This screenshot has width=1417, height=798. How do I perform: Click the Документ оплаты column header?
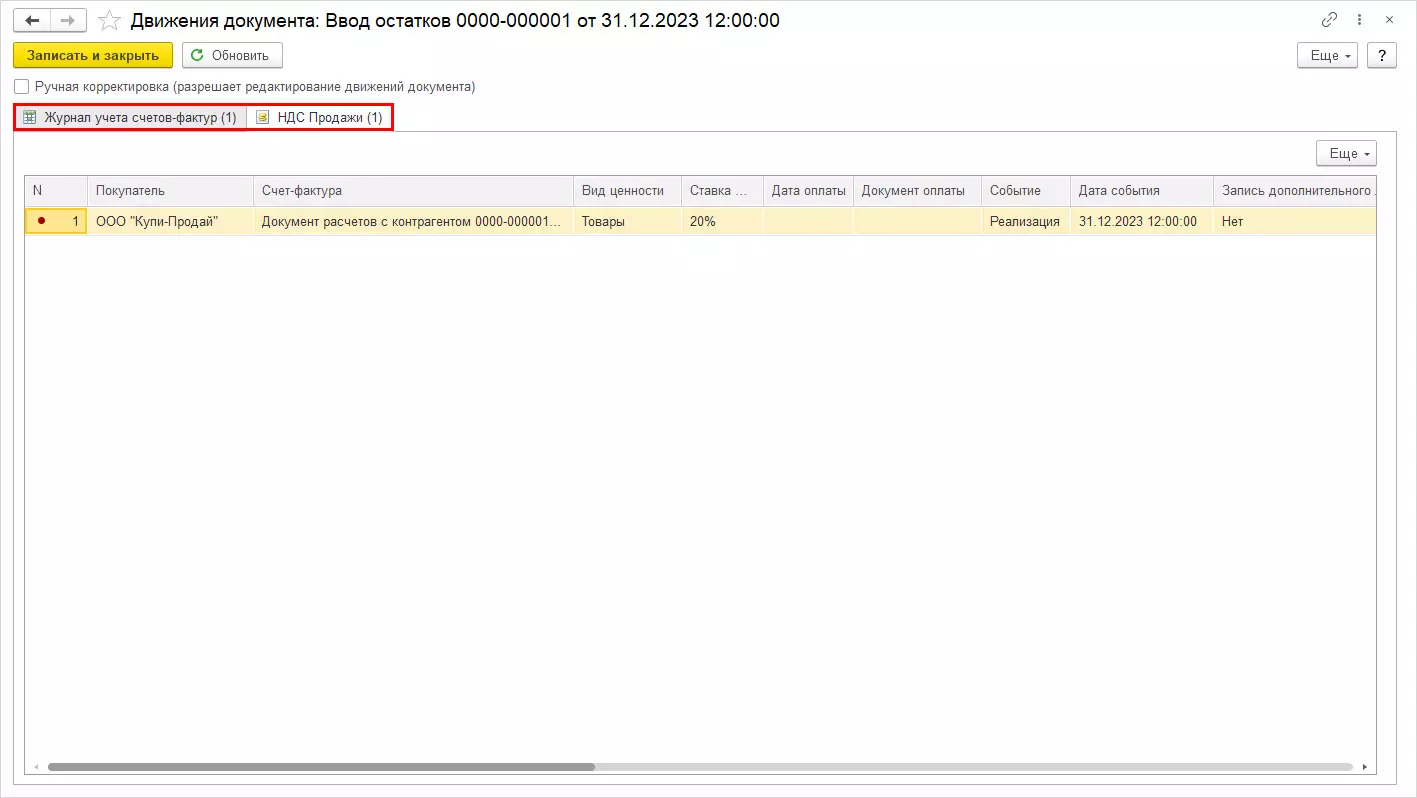pyautogui.click(x=917, y=191)
